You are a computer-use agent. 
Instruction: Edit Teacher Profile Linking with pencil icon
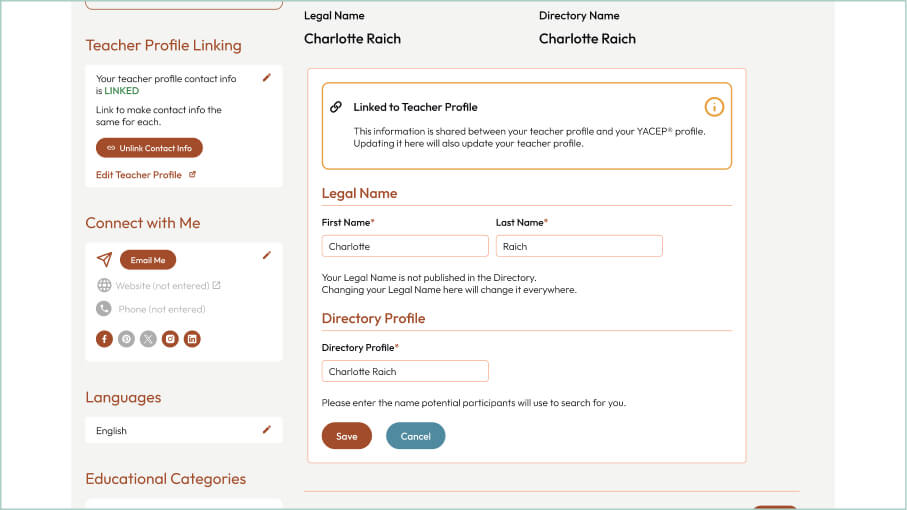point(266,77)
